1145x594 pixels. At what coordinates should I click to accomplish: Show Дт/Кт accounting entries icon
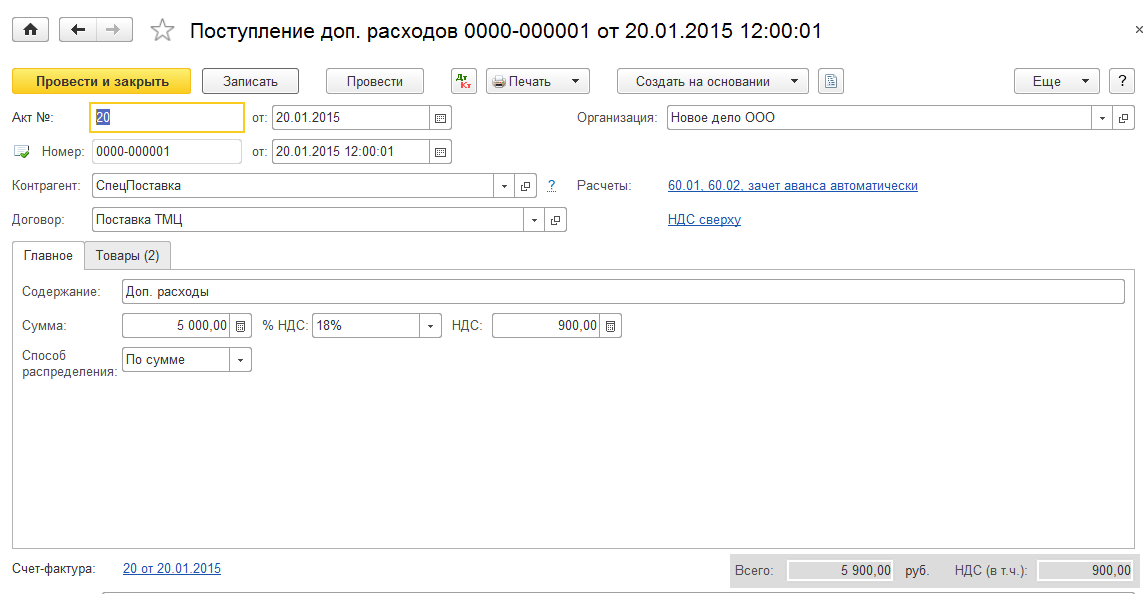click(464, 81)
